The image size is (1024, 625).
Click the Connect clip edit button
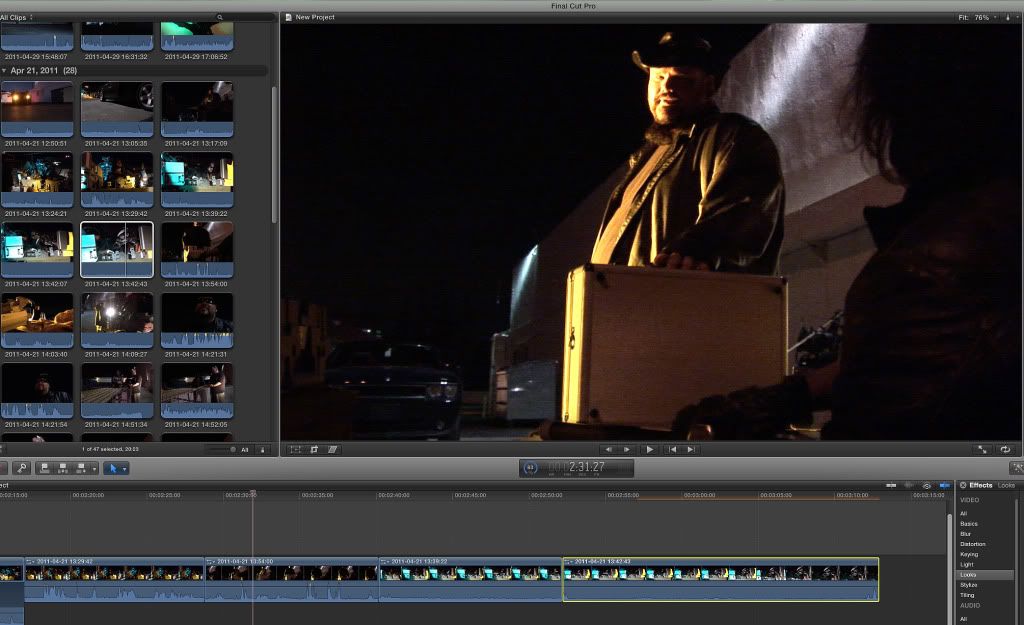[44, 468]
